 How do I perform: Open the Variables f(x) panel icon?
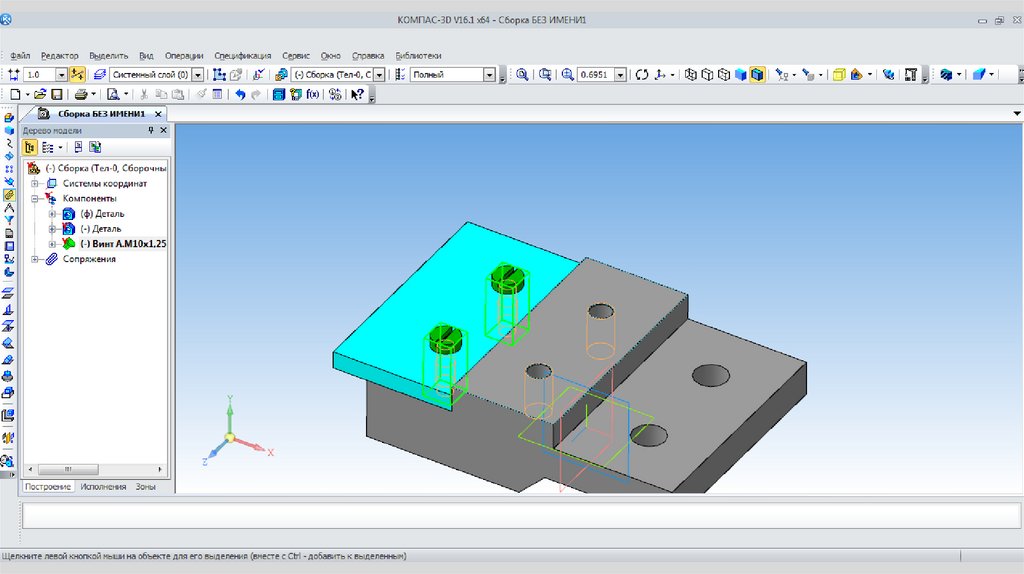(312, 94)
